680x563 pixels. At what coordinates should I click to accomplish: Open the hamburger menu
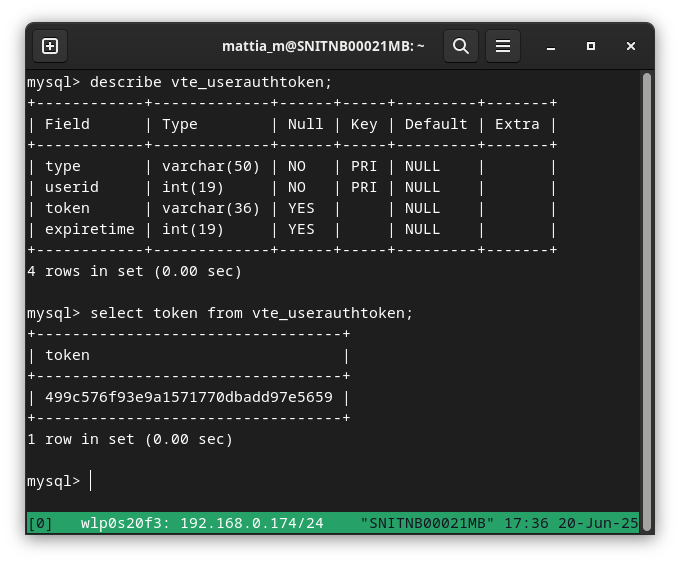(x=503, y=46)
